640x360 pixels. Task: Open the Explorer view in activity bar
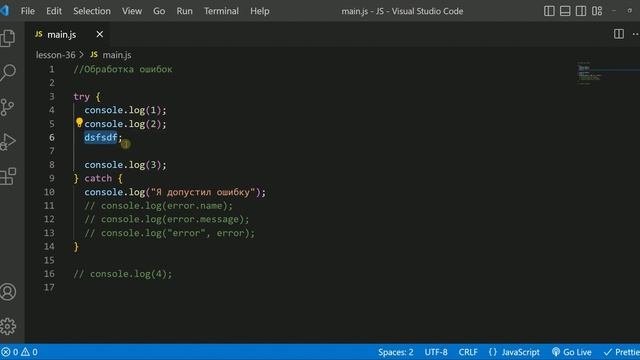point(8,38)
